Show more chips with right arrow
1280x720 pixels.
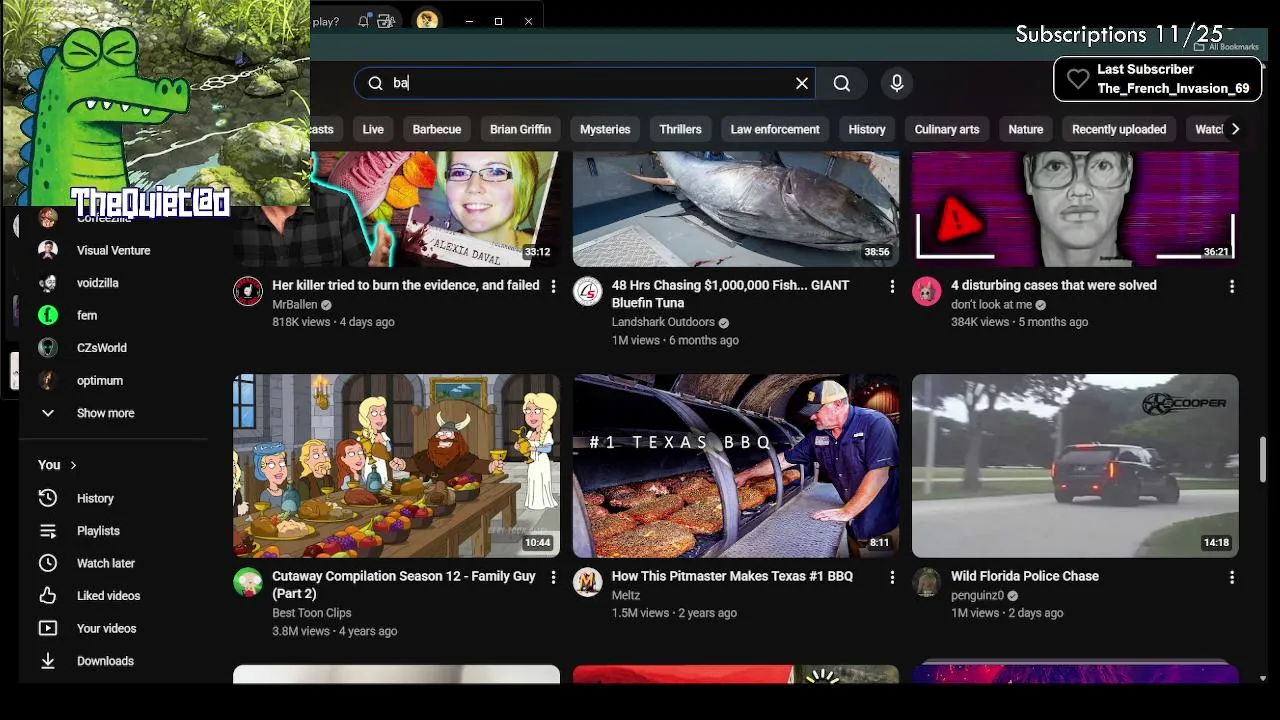click(x=1235, y=129)
